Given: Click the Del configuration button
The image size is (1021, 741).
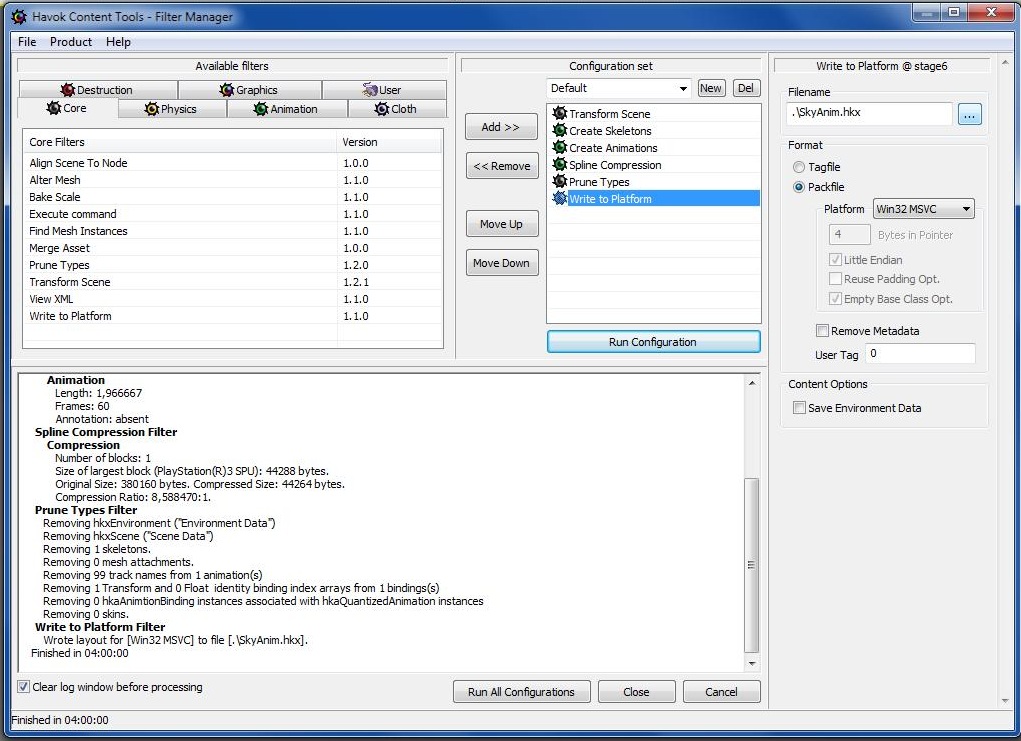Looking at the screenshot, I should (746, 88).
